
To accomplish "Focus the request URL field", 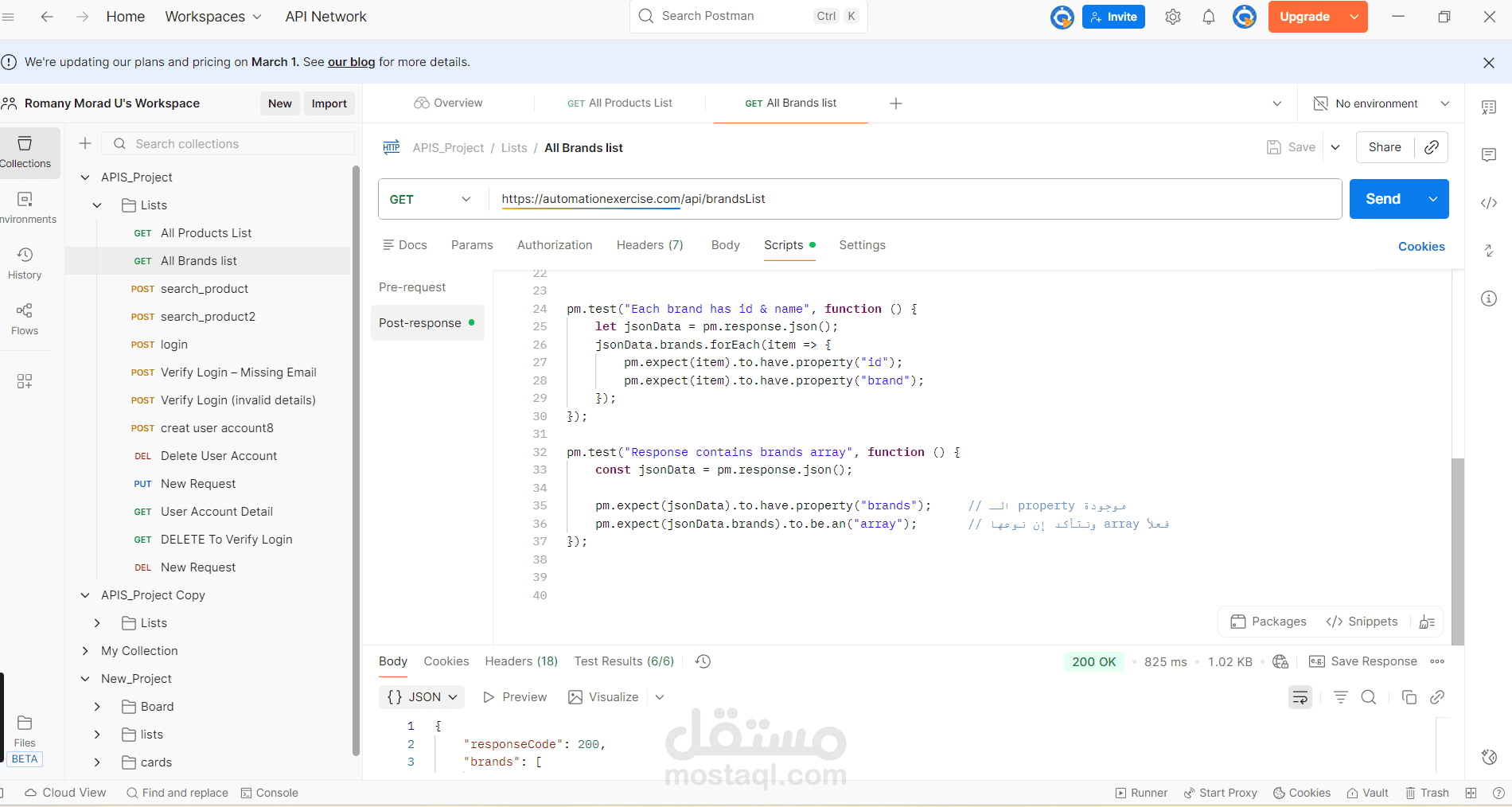I will tap(915, 199).
